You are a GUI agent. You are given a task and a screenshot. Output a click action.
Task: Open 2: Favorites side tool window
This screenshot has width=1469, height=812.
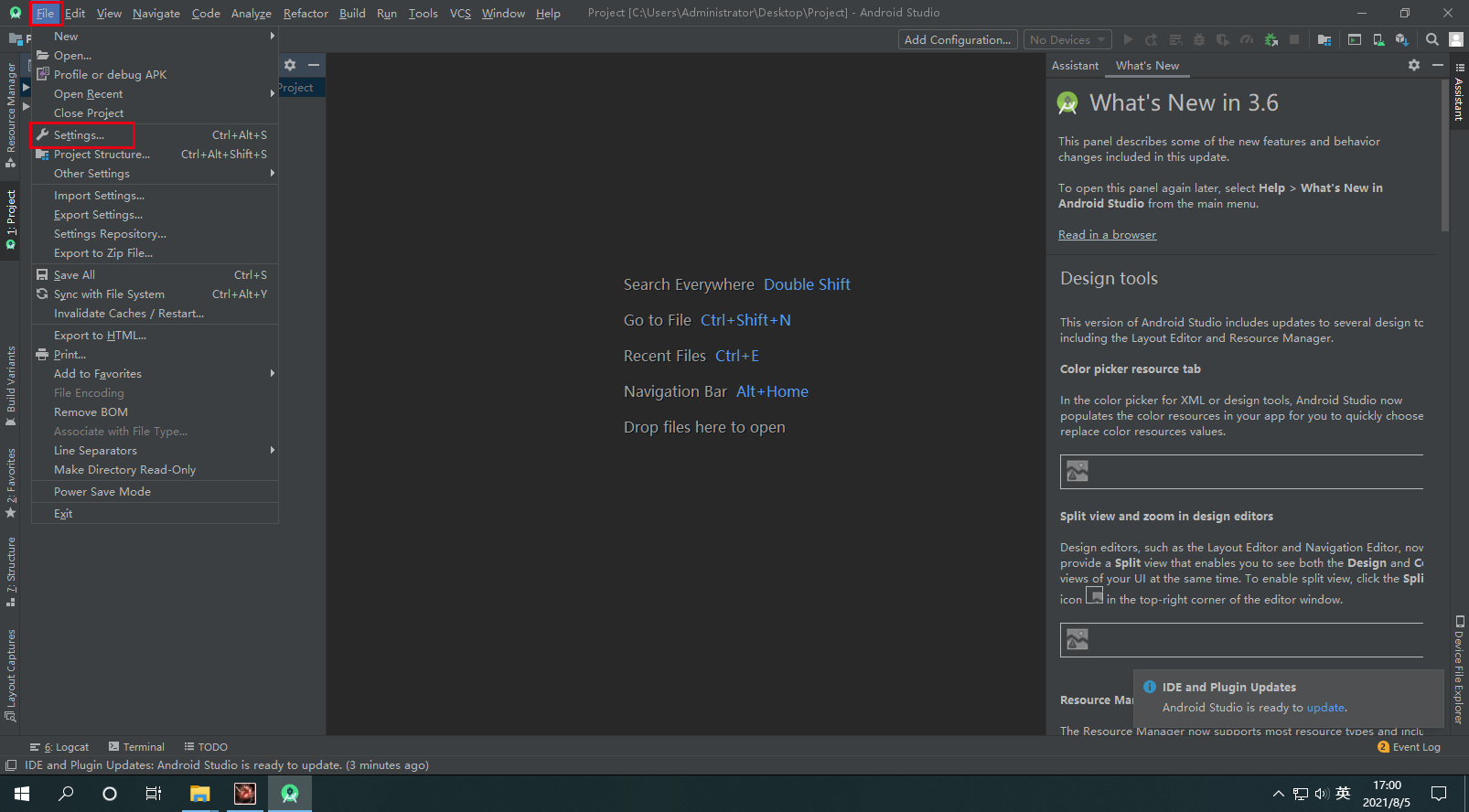pyautogui.click(x=11, y=483)
